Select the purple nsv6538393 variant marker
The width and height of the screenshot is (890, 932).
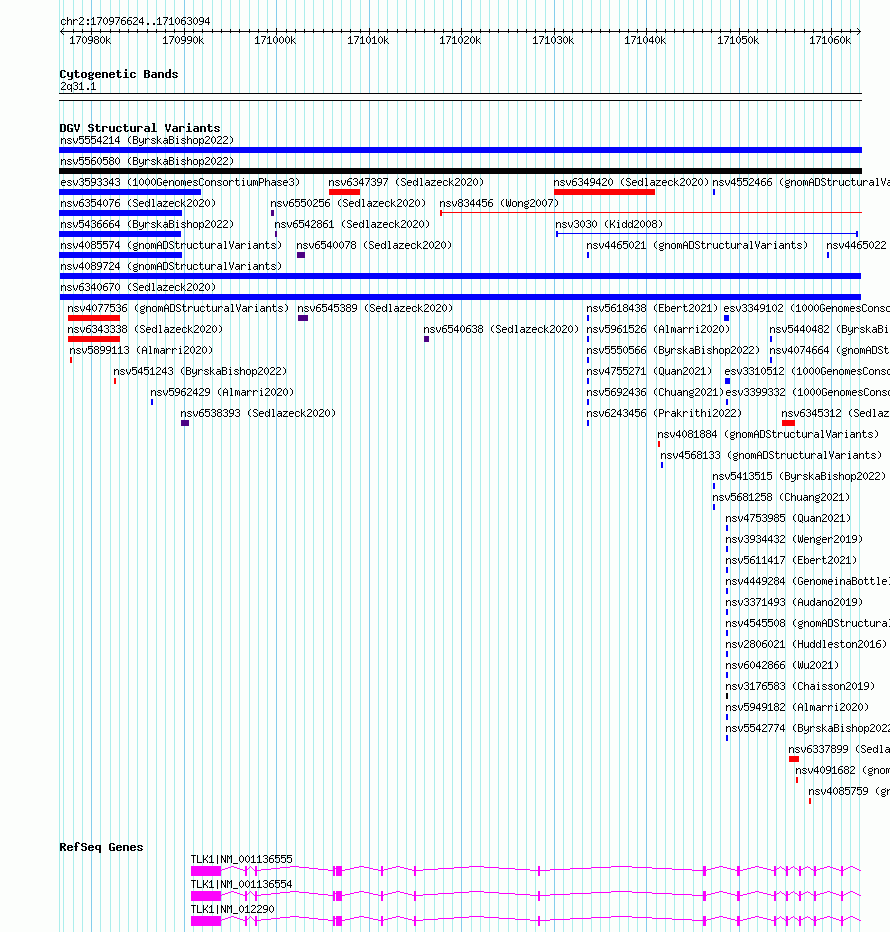click(x=185, y=423)
